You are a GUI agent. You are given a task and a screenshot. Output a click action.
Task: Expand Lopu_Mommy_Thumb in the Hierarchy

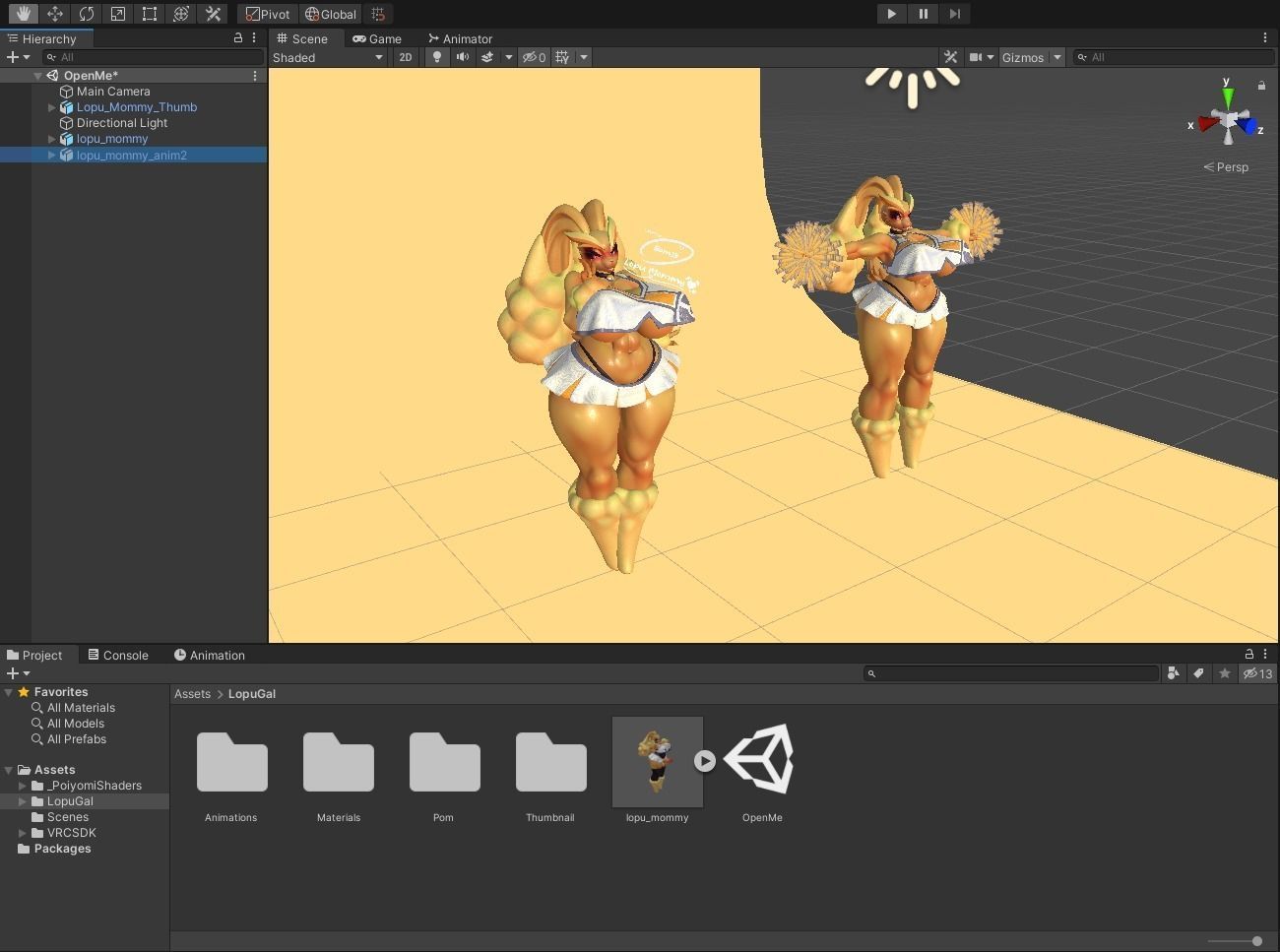(x=52, y=107)
